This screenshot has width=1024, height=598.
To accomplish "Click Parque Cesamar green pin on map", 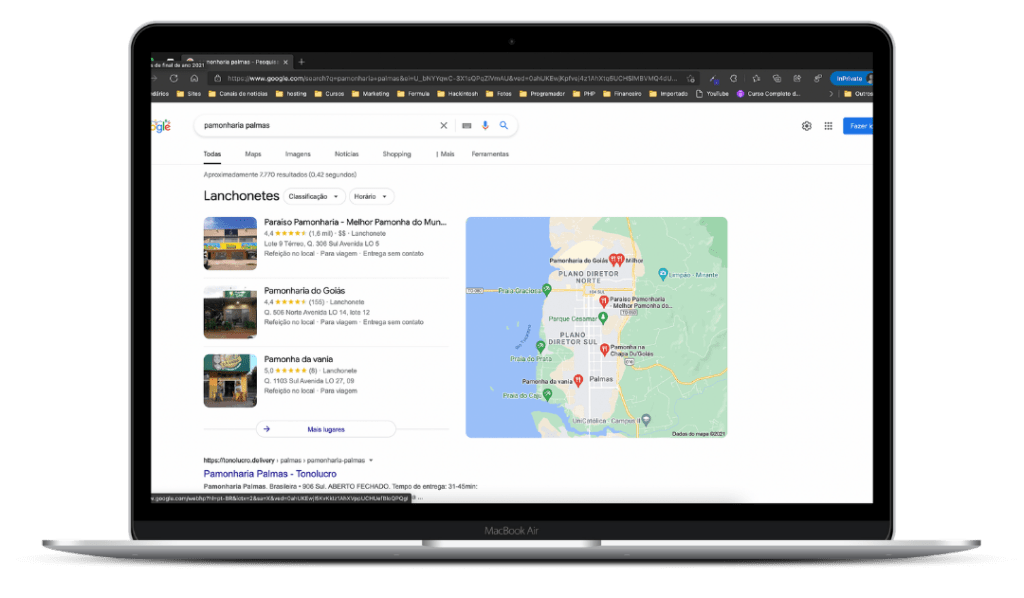I will 603,318.
